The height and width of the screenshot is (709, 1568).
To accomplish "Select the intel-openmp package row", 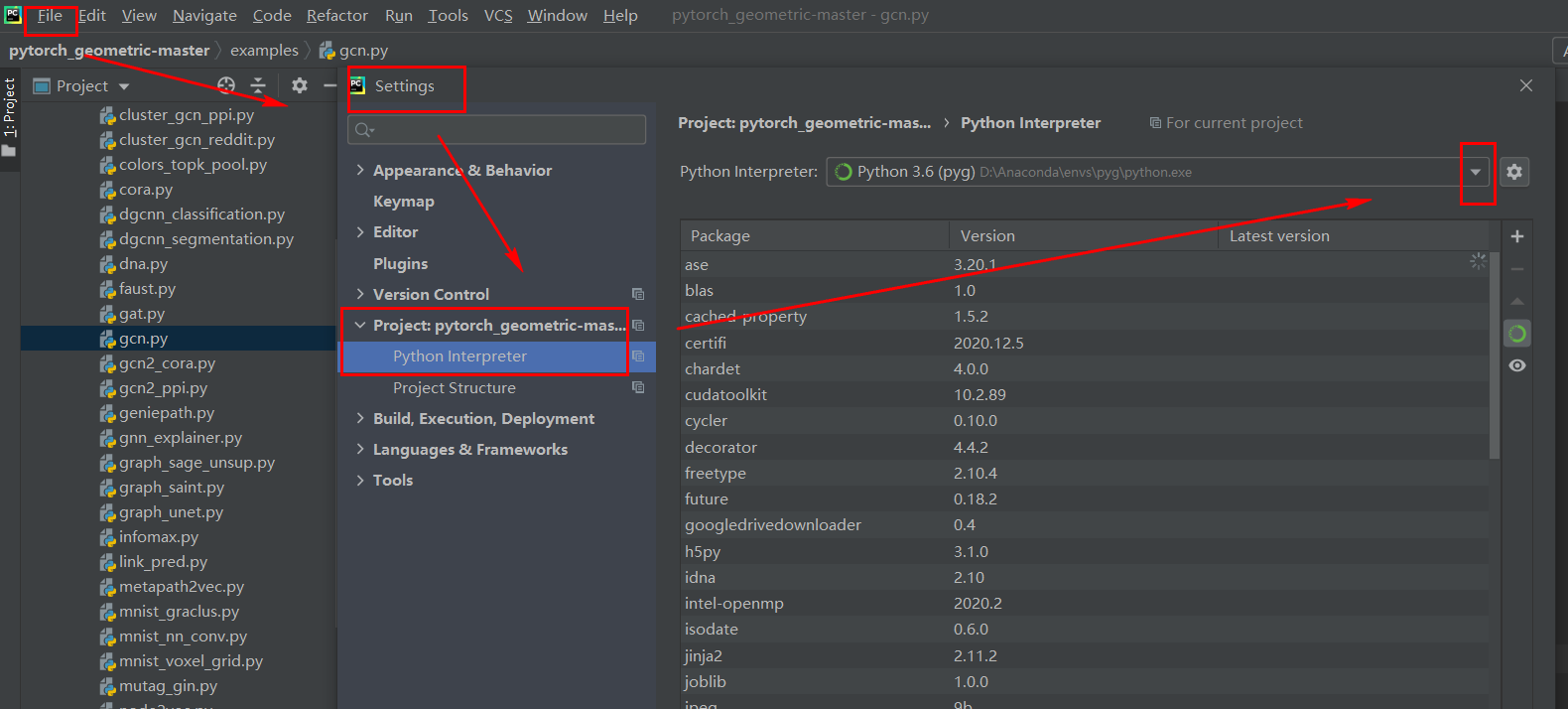I will 1084,604.
